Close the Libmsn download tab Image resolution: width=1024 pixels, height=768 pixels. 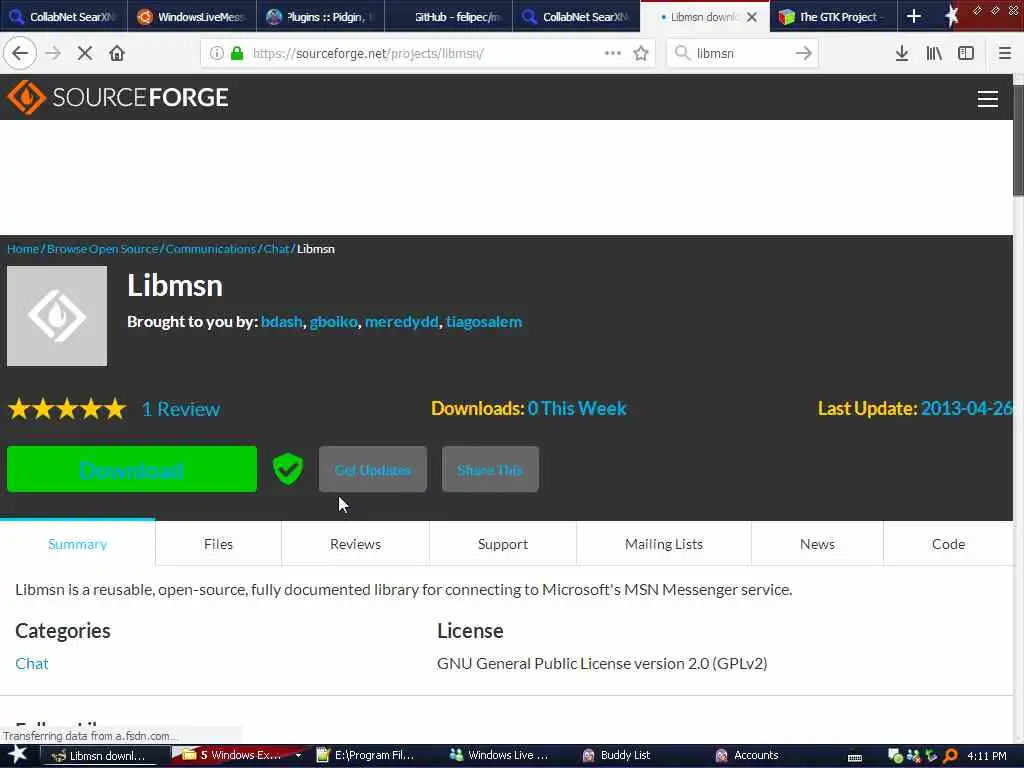coord(752,17)
